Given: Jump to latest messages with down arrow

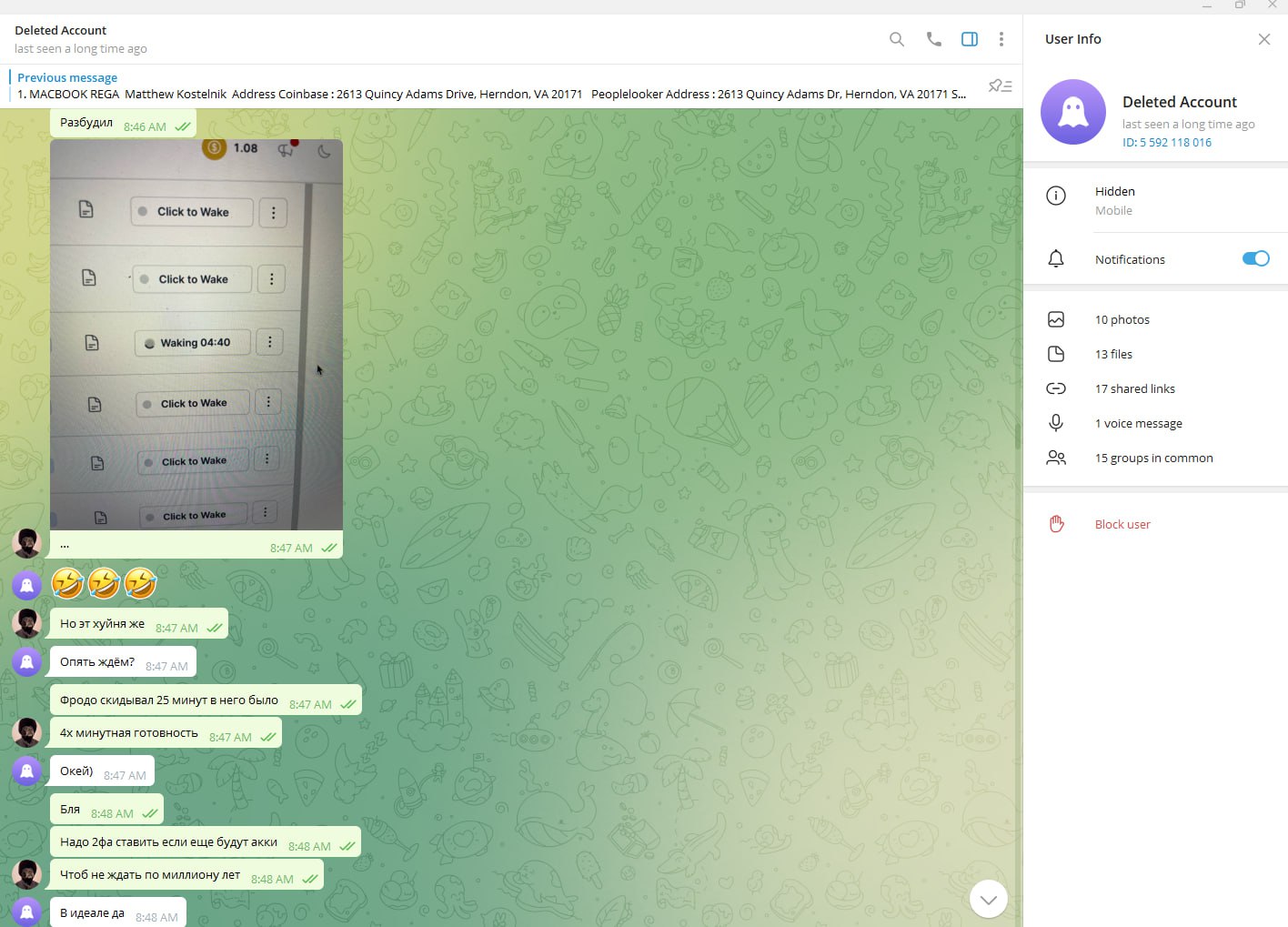Looking at the screenshot, I should (x=989, y=900).
